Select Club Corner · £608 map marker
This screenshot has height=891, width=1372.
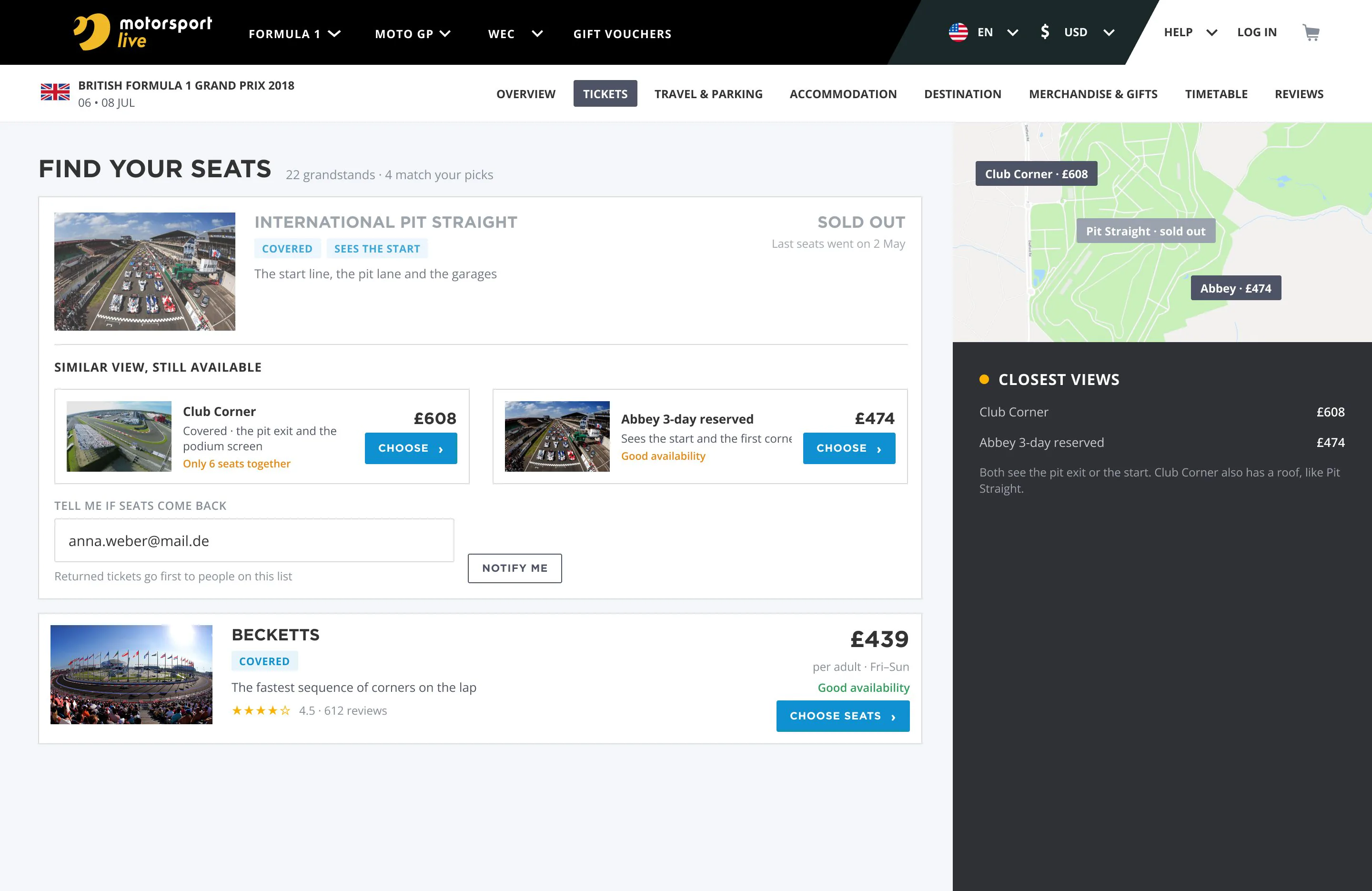pyautogui.click(x=1036, y=173)
